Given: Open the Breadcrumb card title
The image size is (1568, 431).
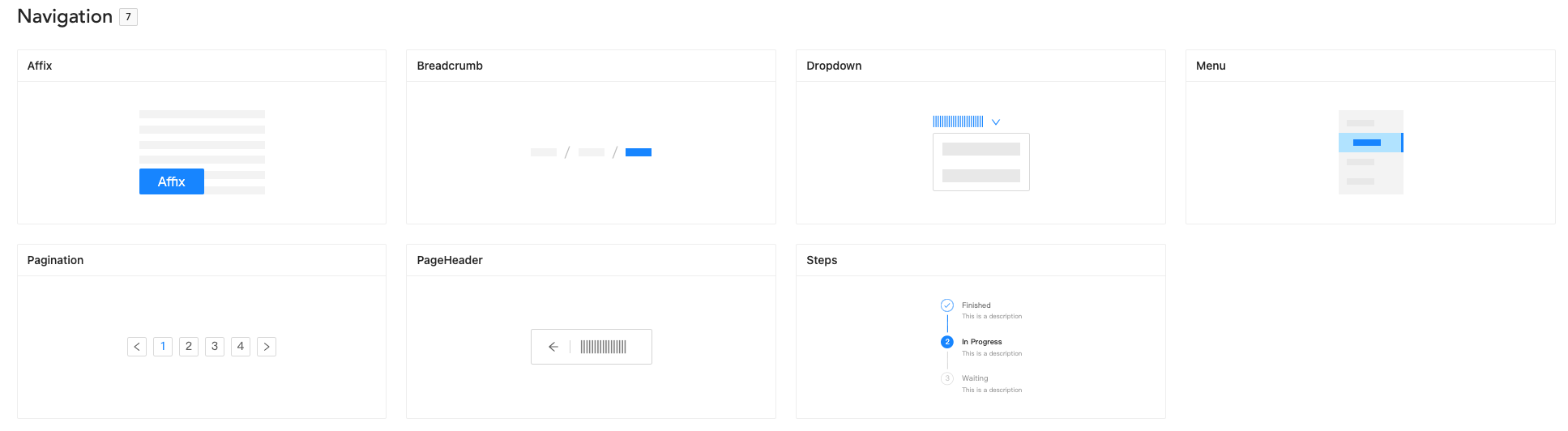Looking at the screenshot, I should [x=450, y=66].
